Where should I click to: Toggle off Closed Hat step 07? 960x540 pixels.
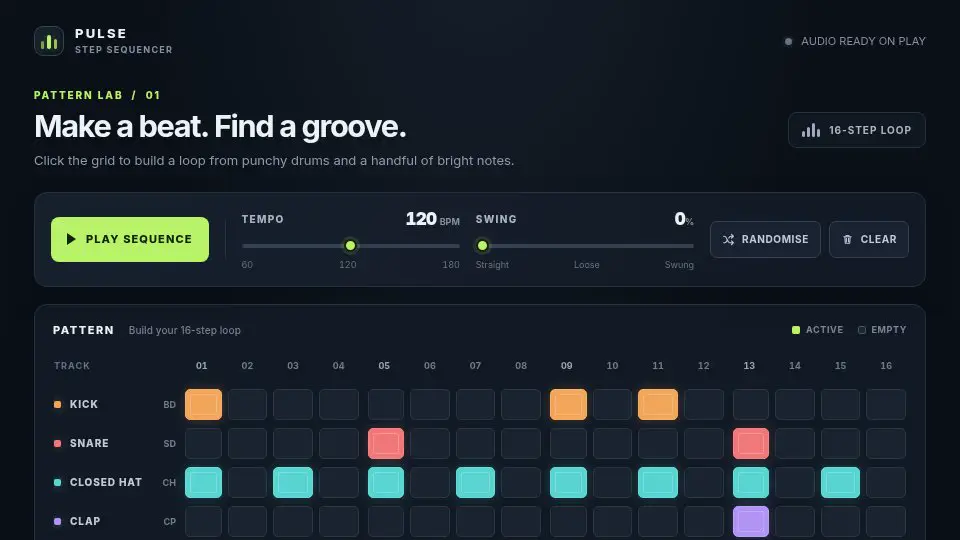coord(475,482)
